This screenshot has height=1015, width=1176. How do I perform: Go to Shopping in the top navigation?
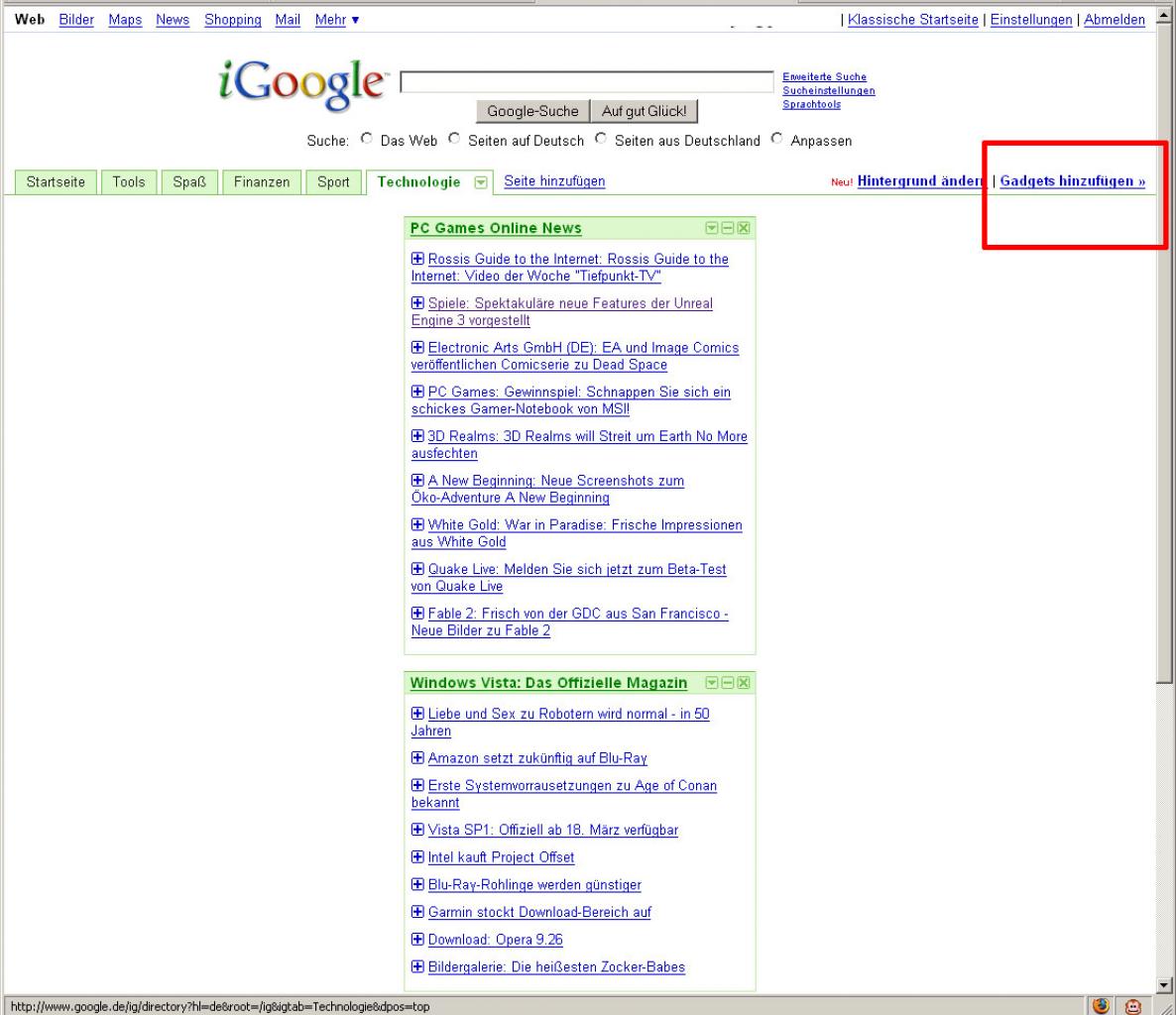tap(232, 20)
